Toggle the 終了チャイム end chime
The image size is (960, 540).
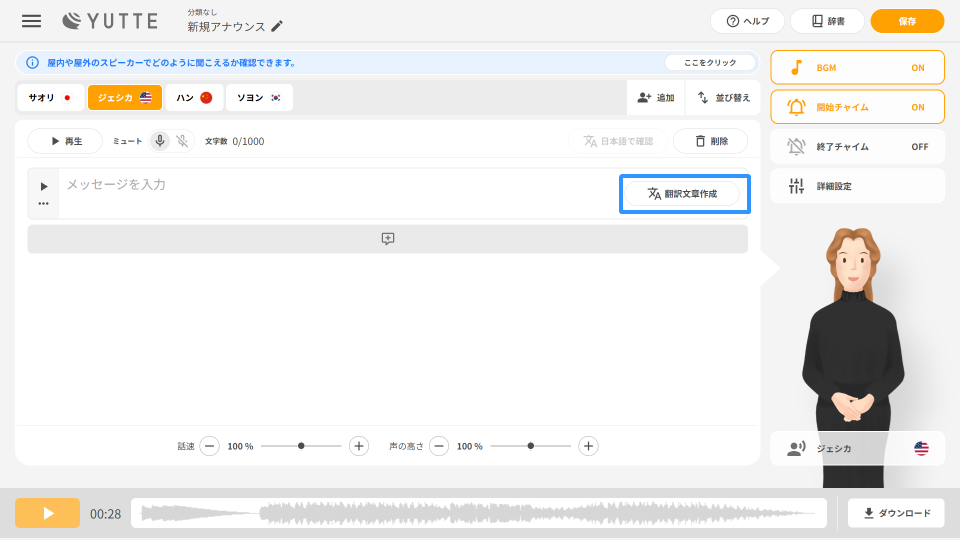[x=857, y=146]
